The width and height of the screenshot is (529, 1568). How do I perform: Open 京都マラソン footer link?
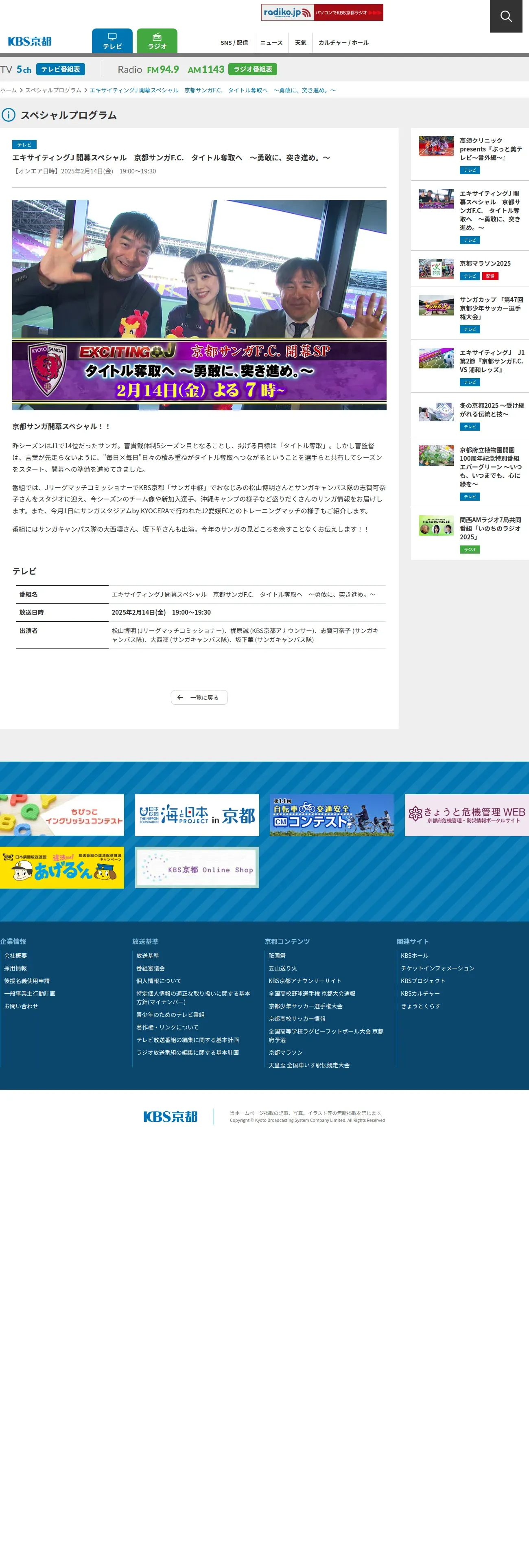[x=286, y=1052]
